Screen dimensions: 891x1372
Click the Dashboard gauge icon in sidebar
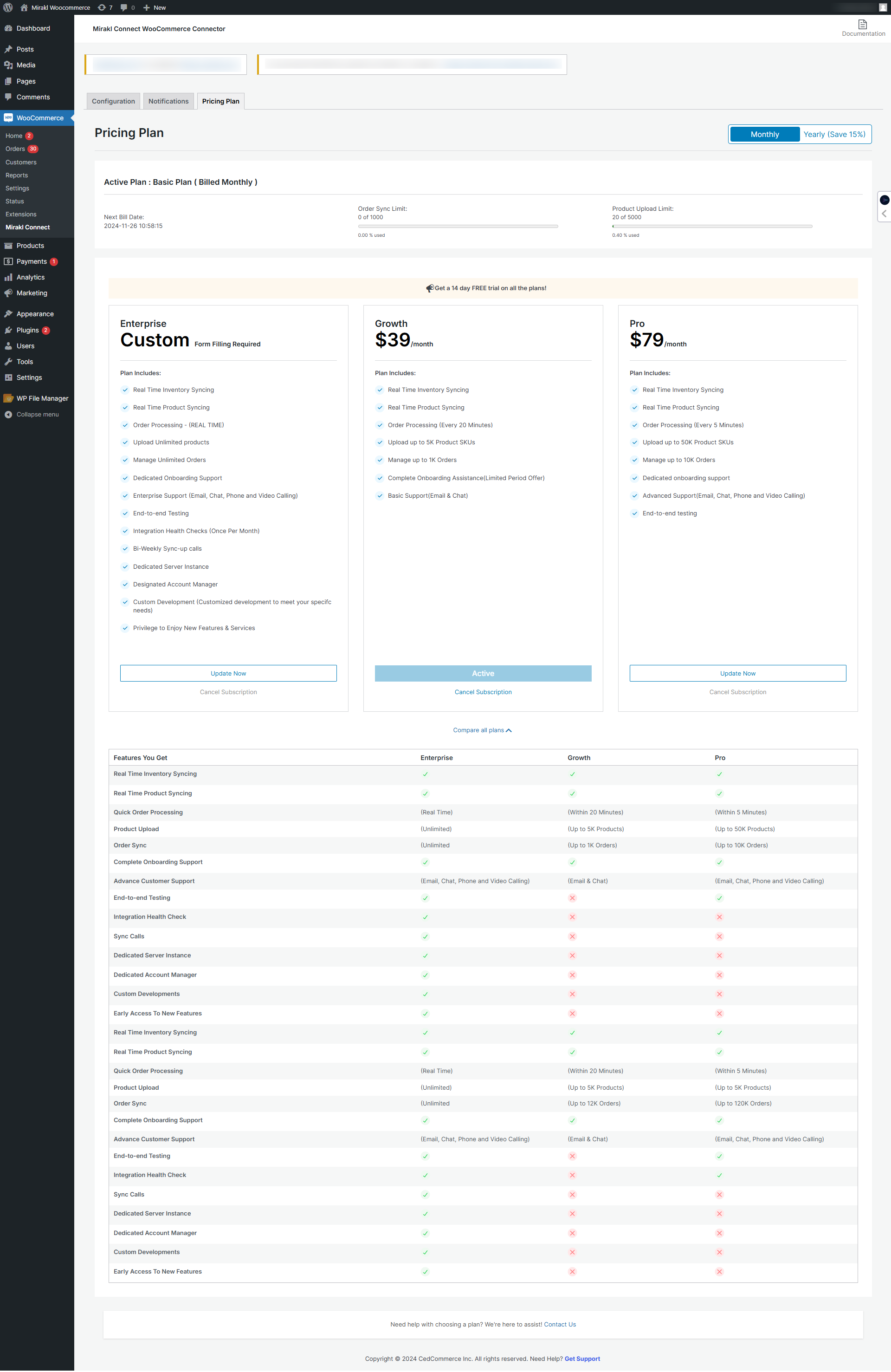pyautogui.click(x=8, y=28)
